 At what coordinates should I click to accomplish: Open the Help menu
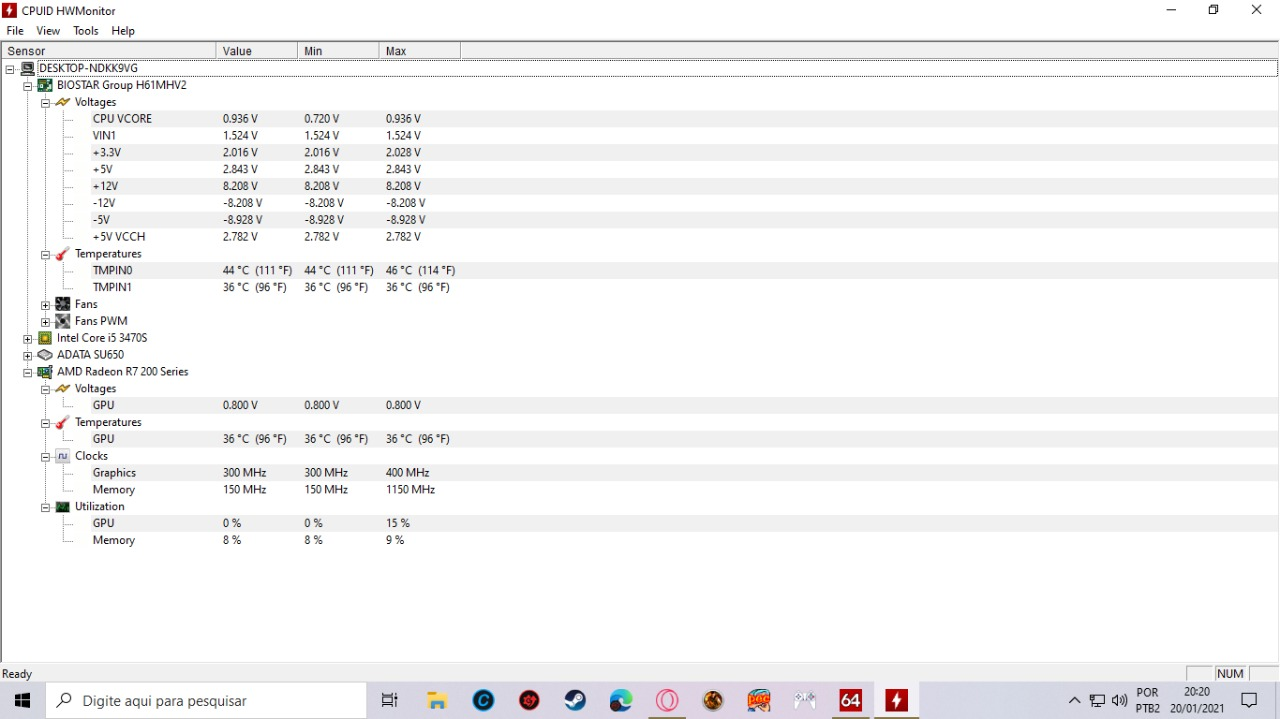coord(123,31)
